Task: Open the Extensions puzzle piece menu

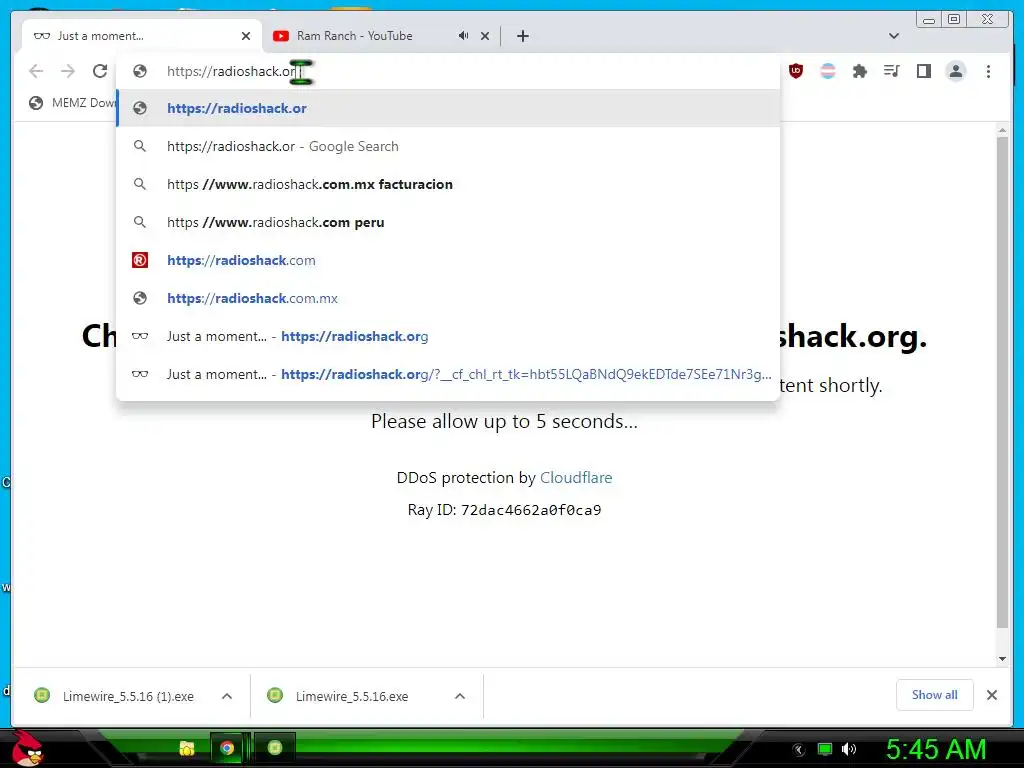Action: pos(859,71)
